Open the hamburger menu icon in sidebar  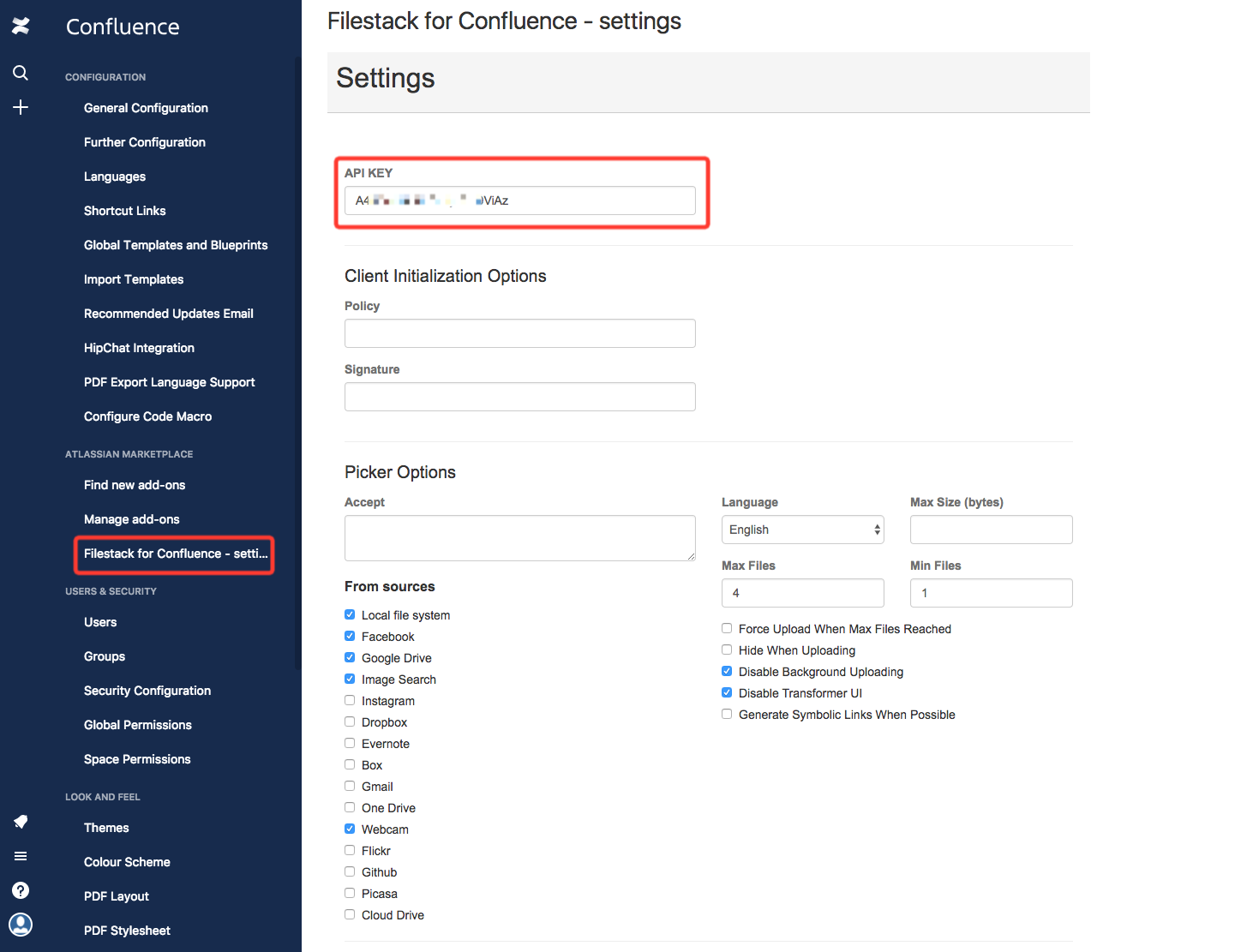21,856
